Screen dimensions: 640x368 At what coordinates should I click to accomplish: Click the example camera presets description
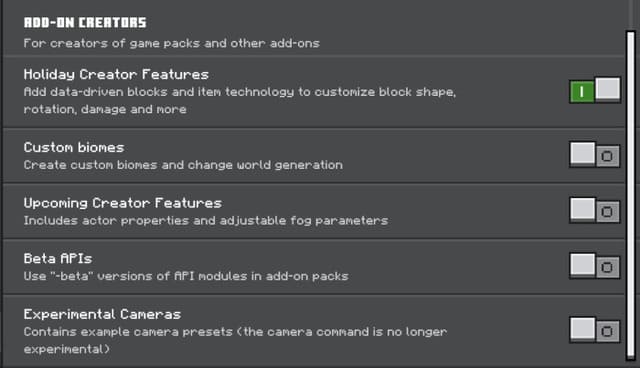pos(236,340)
